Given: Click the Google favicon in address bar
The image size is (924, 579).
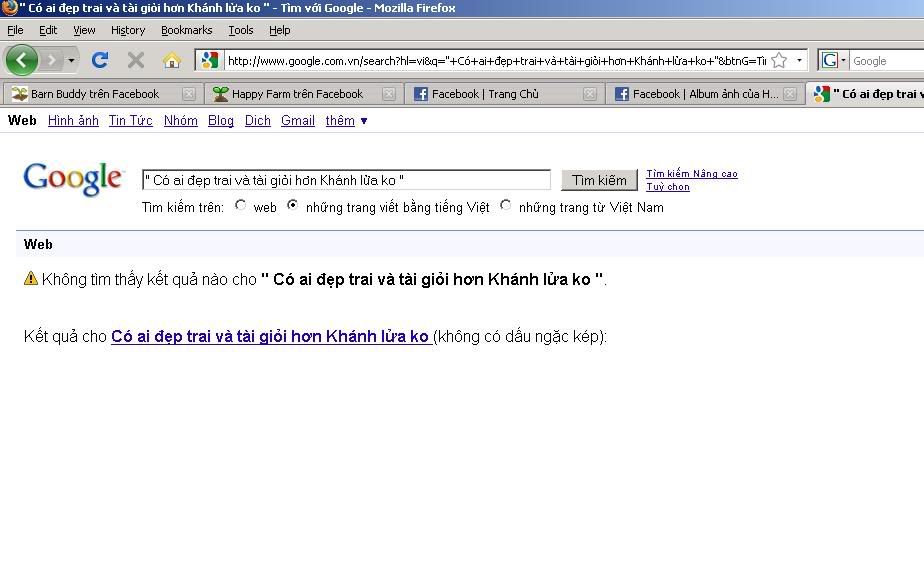Looking at the screenshot, I should click(210, 60).
